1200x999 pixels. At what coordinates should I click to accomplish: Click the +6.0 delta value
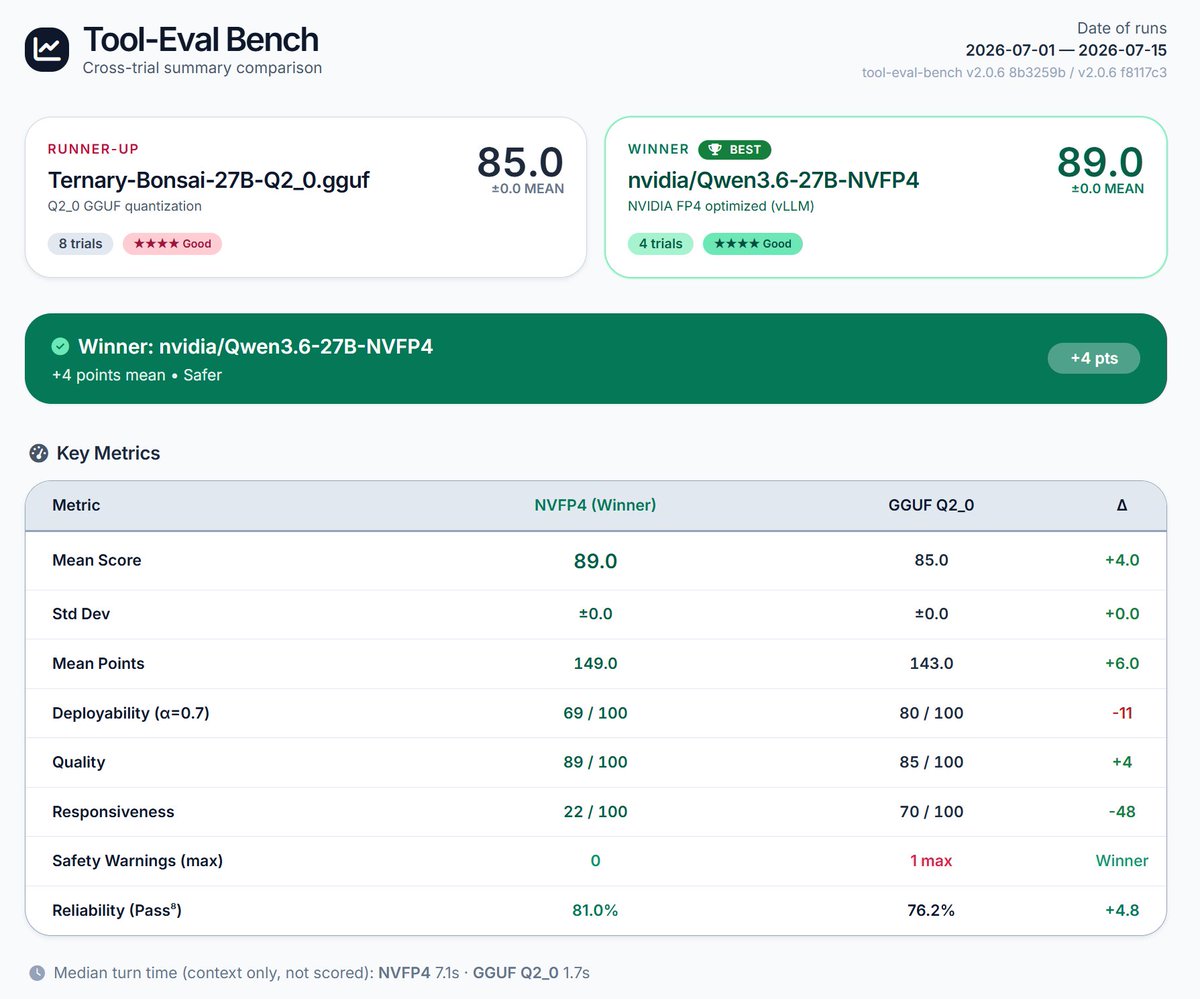click(1122, 663)
